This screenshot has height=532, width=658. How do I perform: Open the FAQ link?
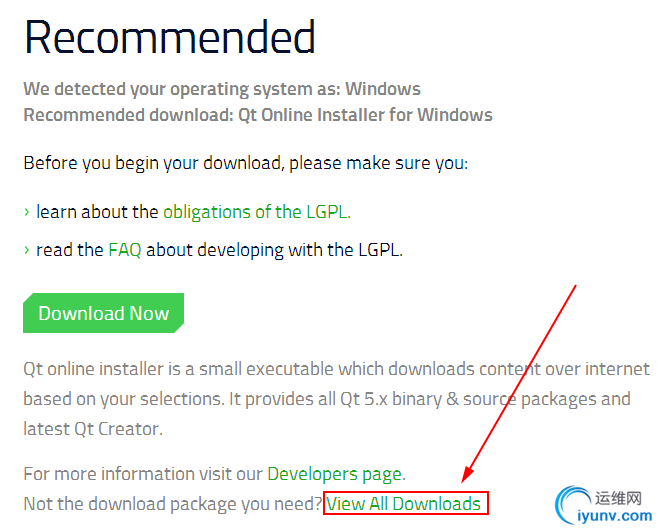pyautogui.click(x=125, y=250)
